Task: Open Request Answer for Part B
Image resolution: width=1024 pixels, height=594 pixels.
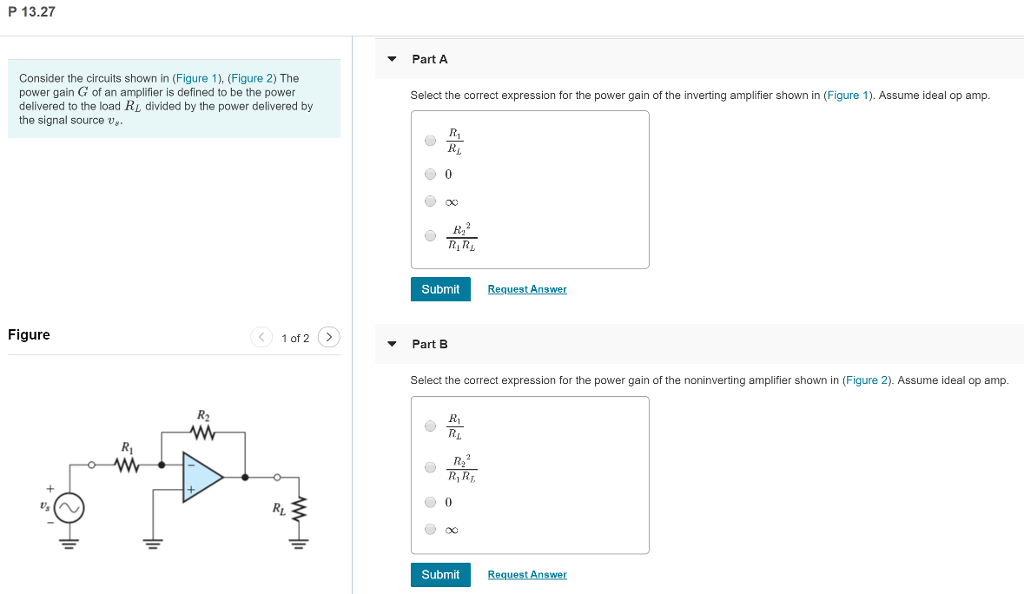Action: click(525, 574)
